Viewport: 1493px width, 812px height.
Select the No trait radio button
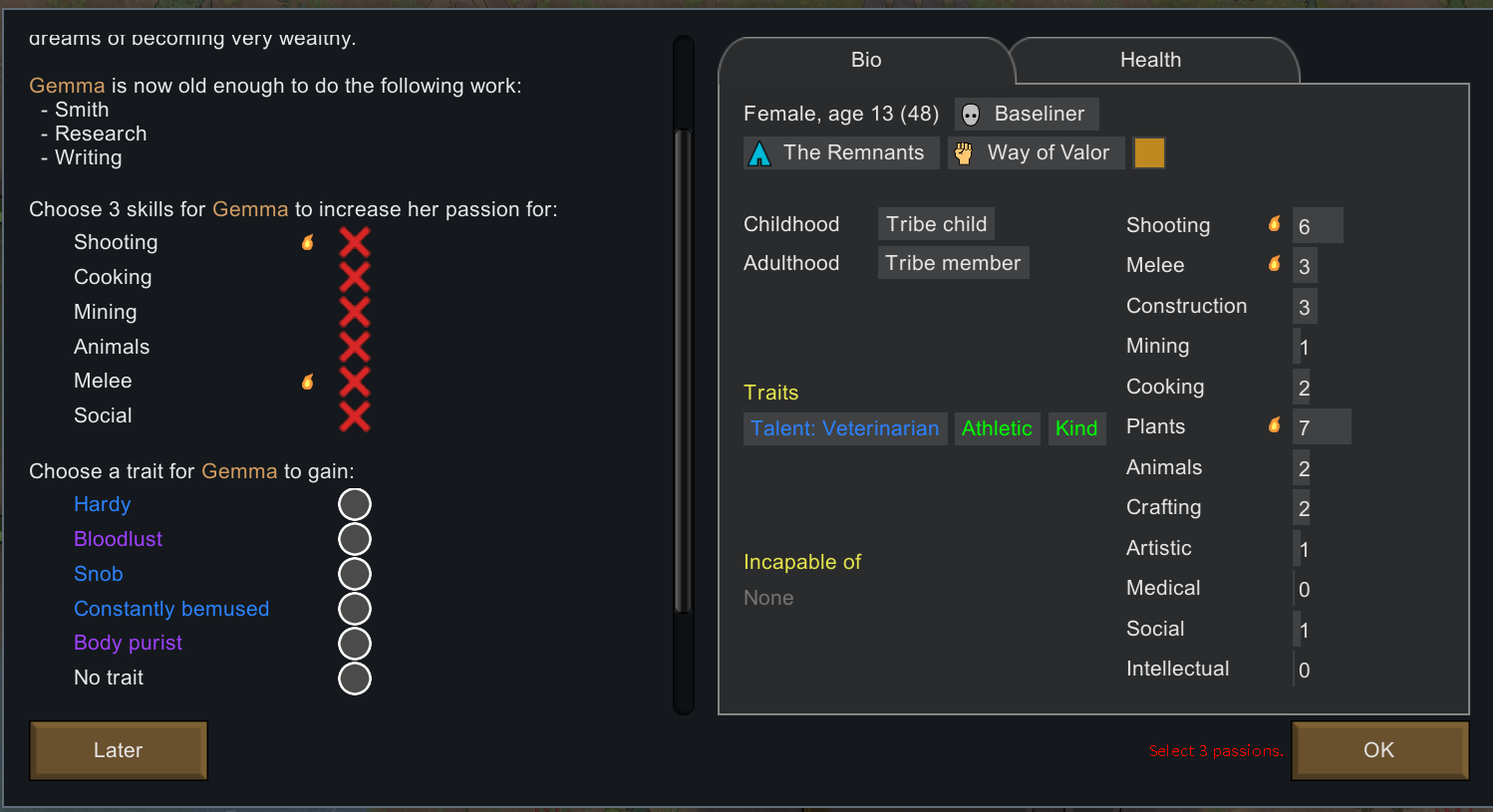(x=354, y=677)
